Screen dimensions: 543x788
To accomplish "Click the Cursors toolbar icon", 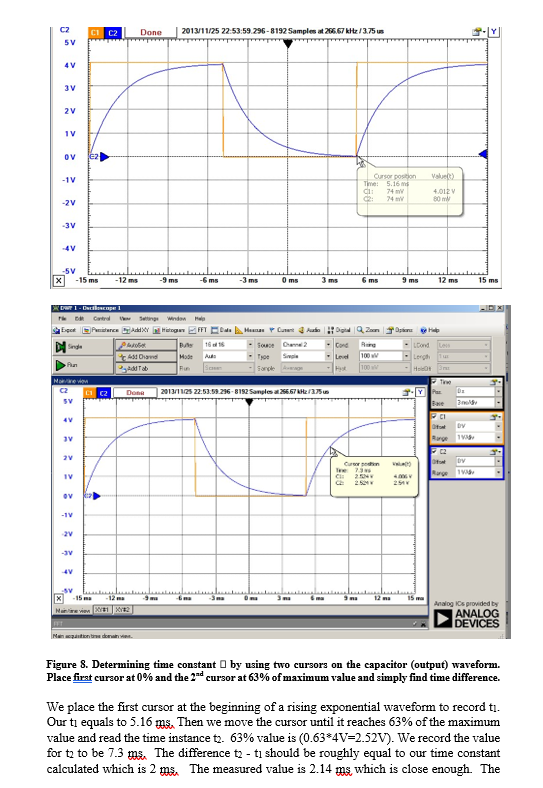I will 282,330.
